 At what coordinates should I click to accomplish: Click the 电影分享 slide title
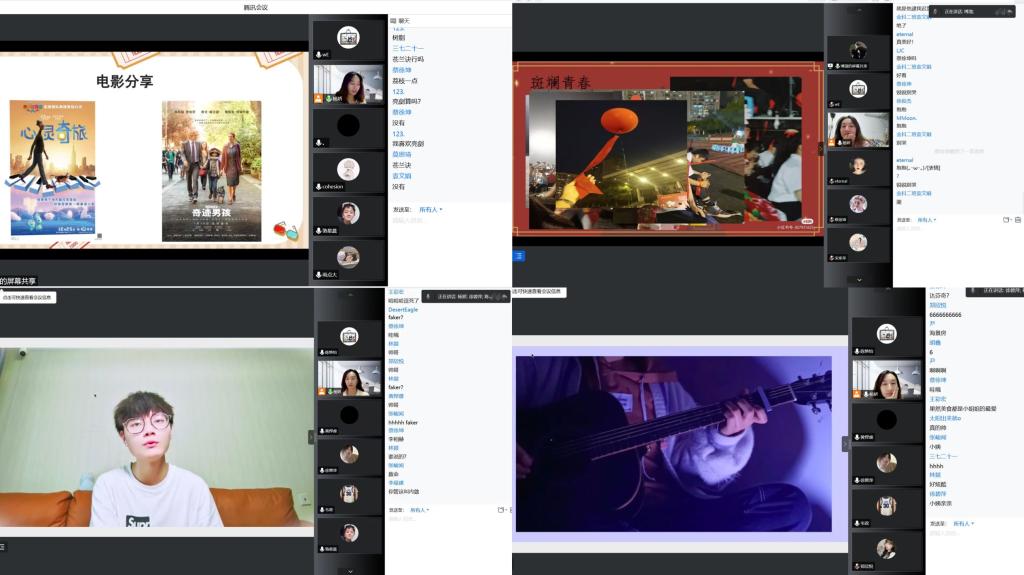[x=124, y=82]
